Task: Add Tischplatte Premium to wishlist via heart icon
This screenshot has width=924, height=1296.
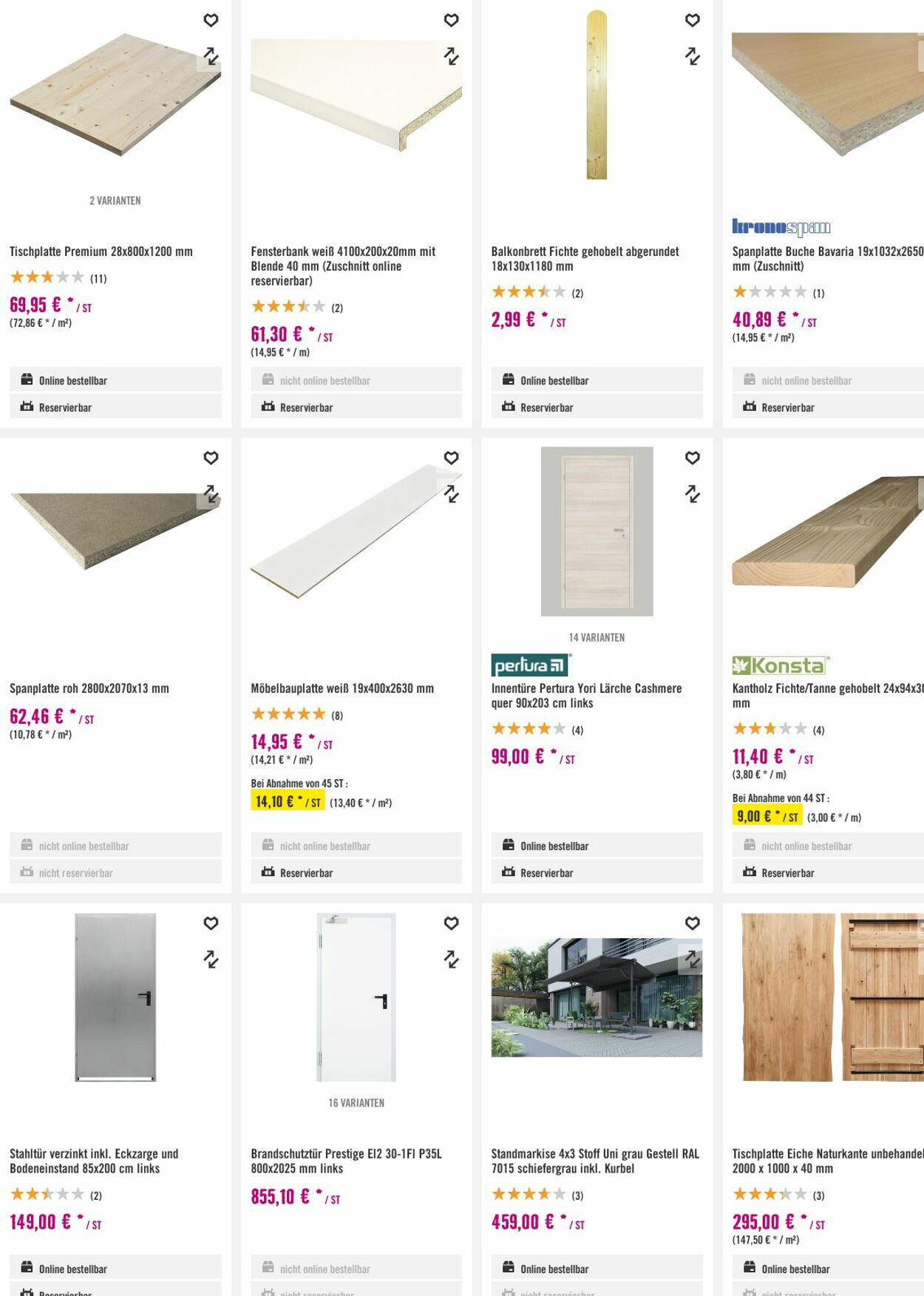Action: pyautogui.click(x=211, y=20)
